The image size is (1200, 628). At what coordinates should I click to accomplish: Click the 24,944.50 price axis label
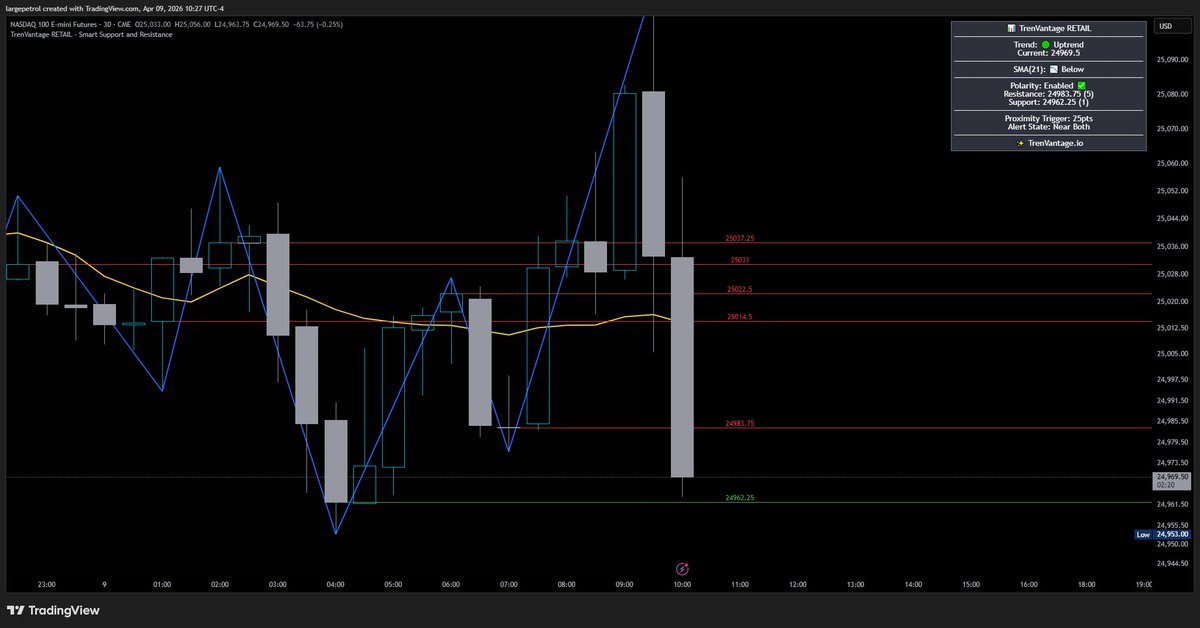[1172, 565]
